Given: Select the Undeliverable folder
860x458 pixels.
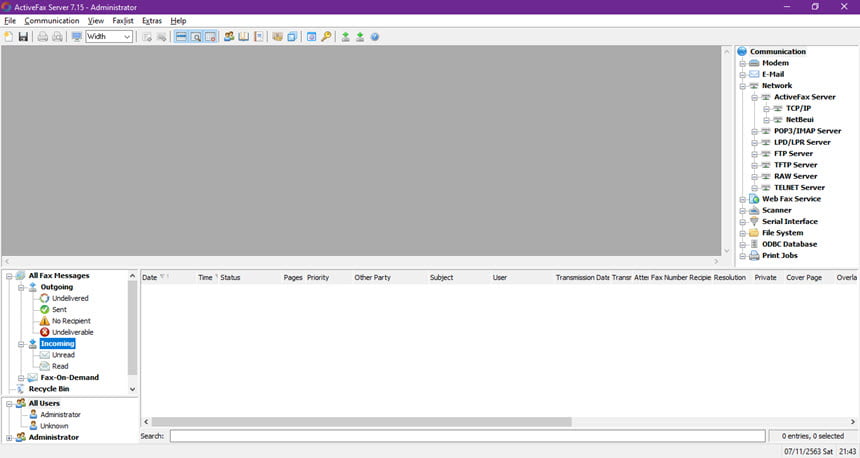Looking at the screenshot, I should click(x=72, y=332).
